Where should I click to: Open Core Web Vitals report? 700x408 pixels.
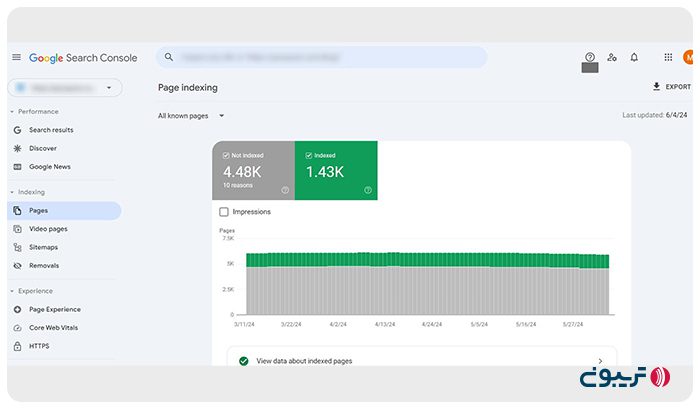[x=54, y=328]
